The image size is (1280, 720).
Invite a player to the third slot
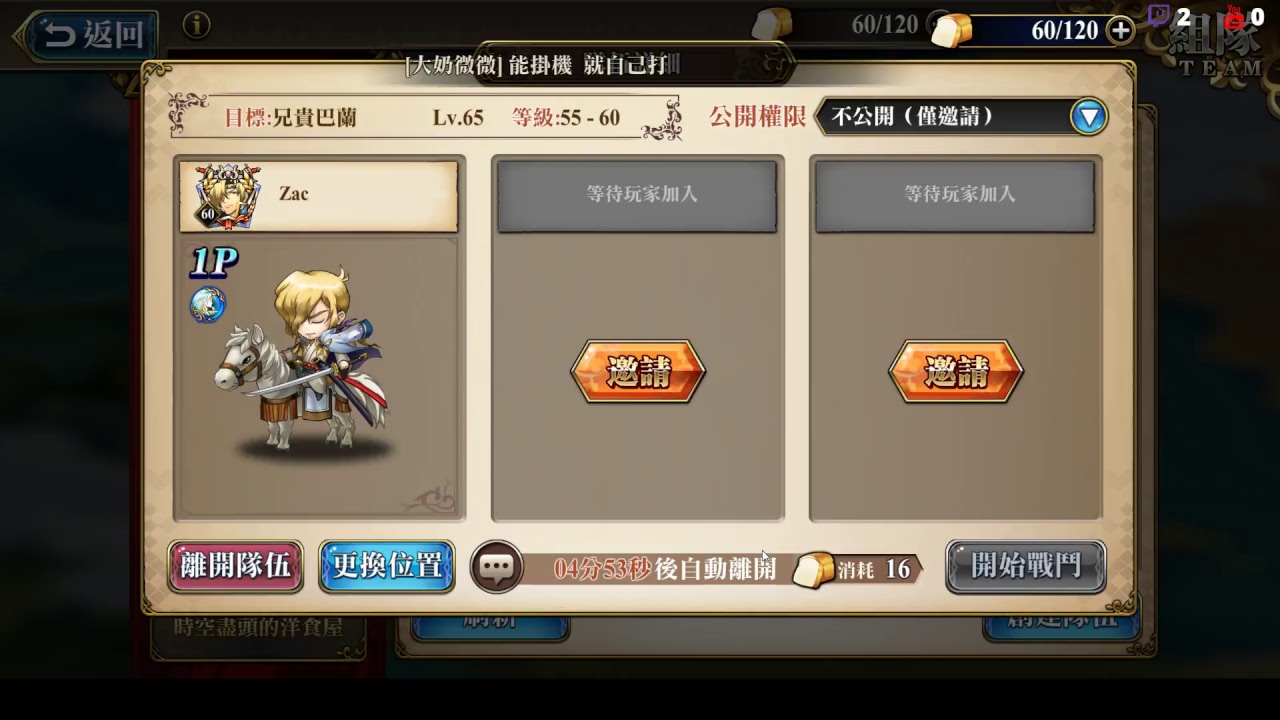click(x=956, y=372)
